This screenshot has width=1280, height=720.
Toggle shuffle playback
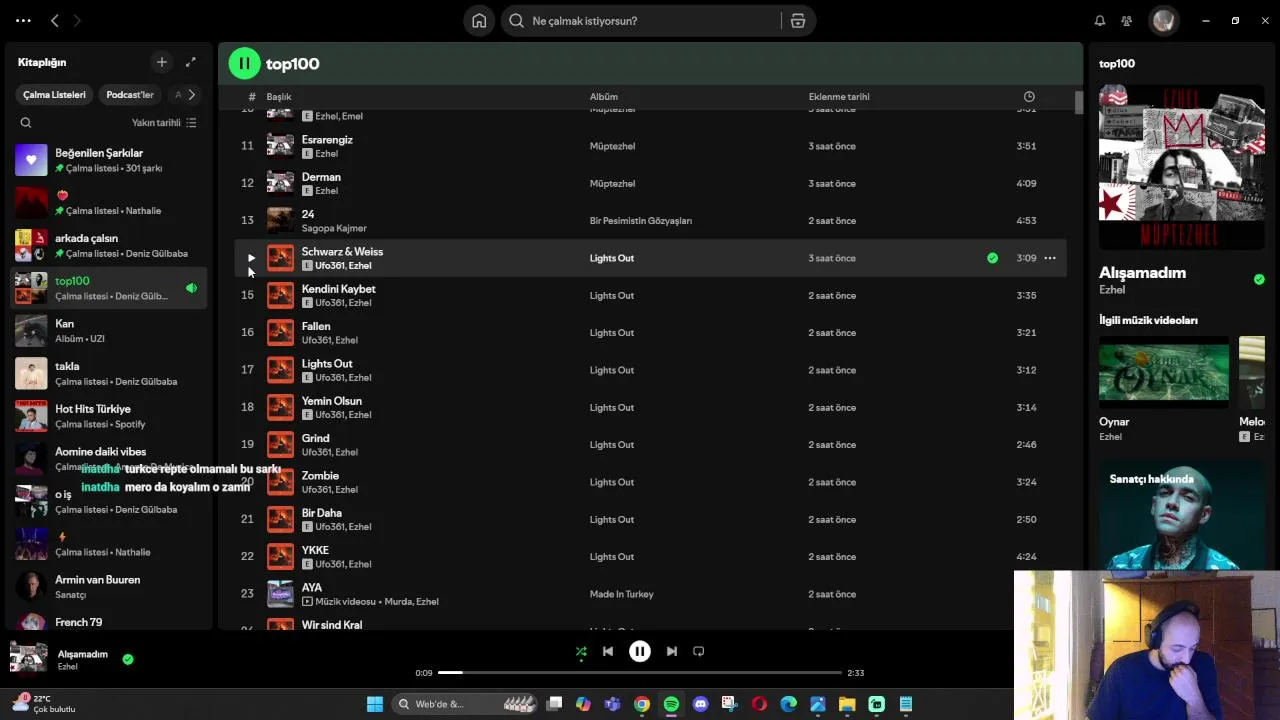point(581,651)
